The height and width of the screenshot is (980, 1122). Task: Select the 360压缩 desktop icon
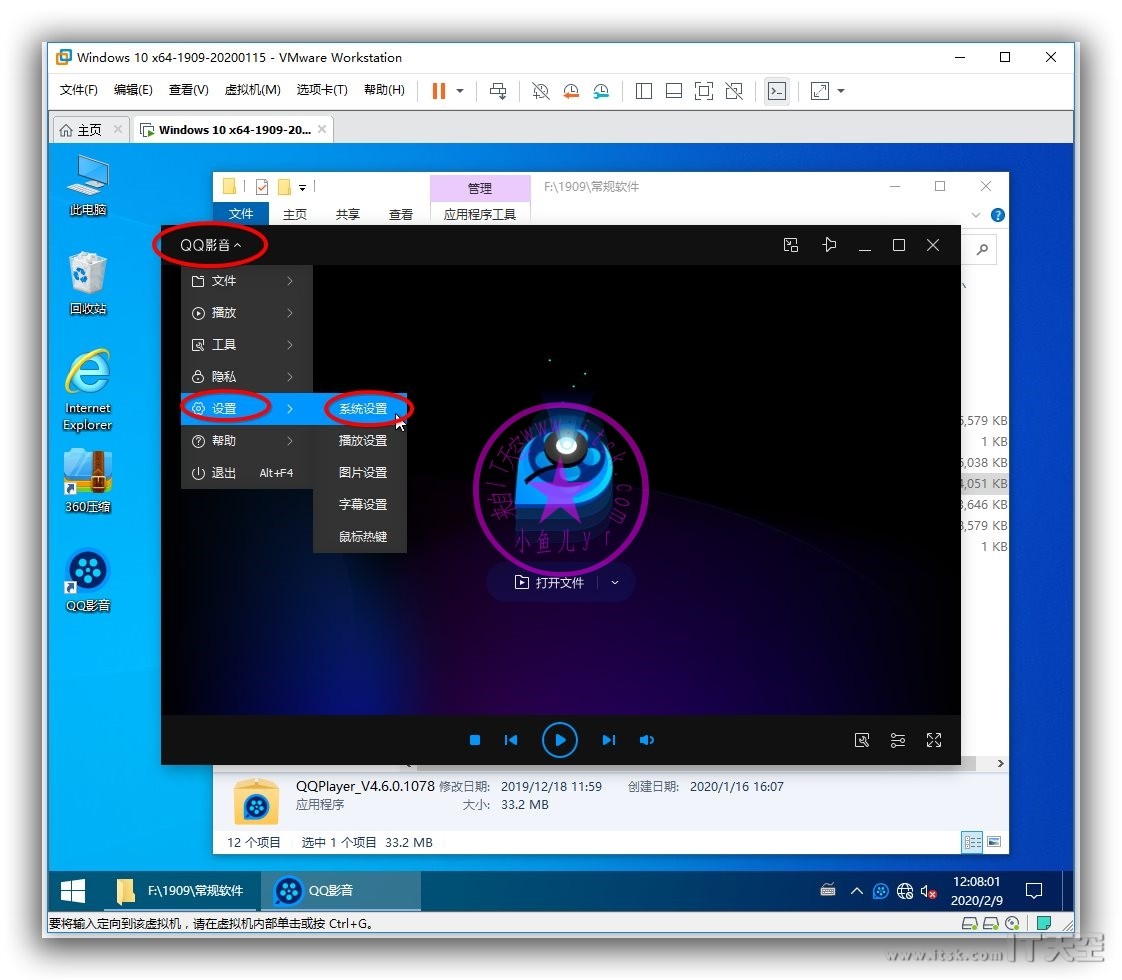click(x=88, y=481)
